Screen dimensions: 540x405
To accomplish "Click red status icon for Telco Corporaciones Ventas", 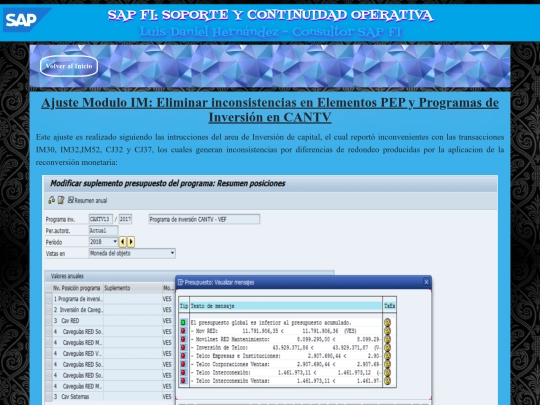I will click(x=183, y=364).
